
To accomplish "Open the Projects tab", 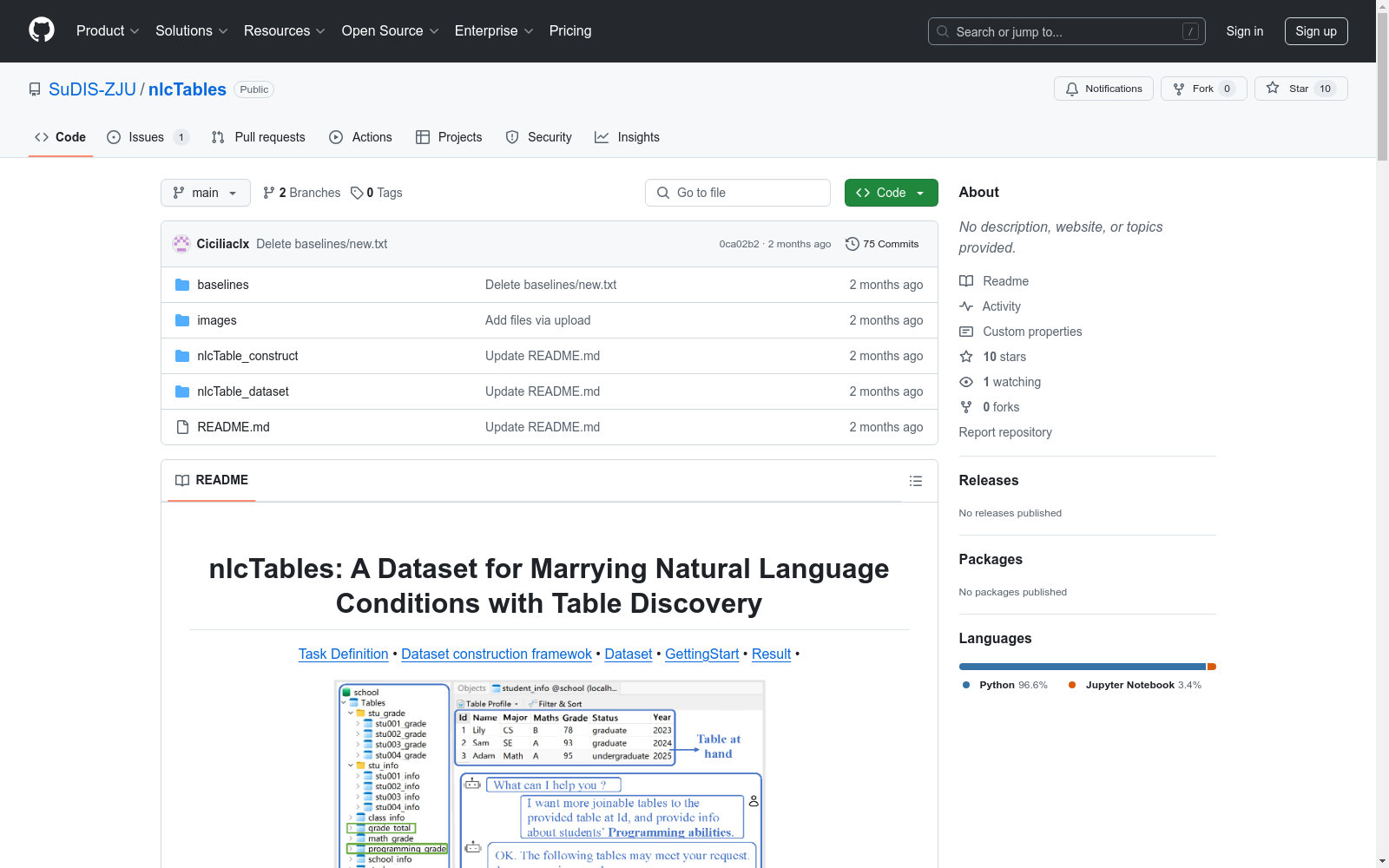I will [449, 137].
